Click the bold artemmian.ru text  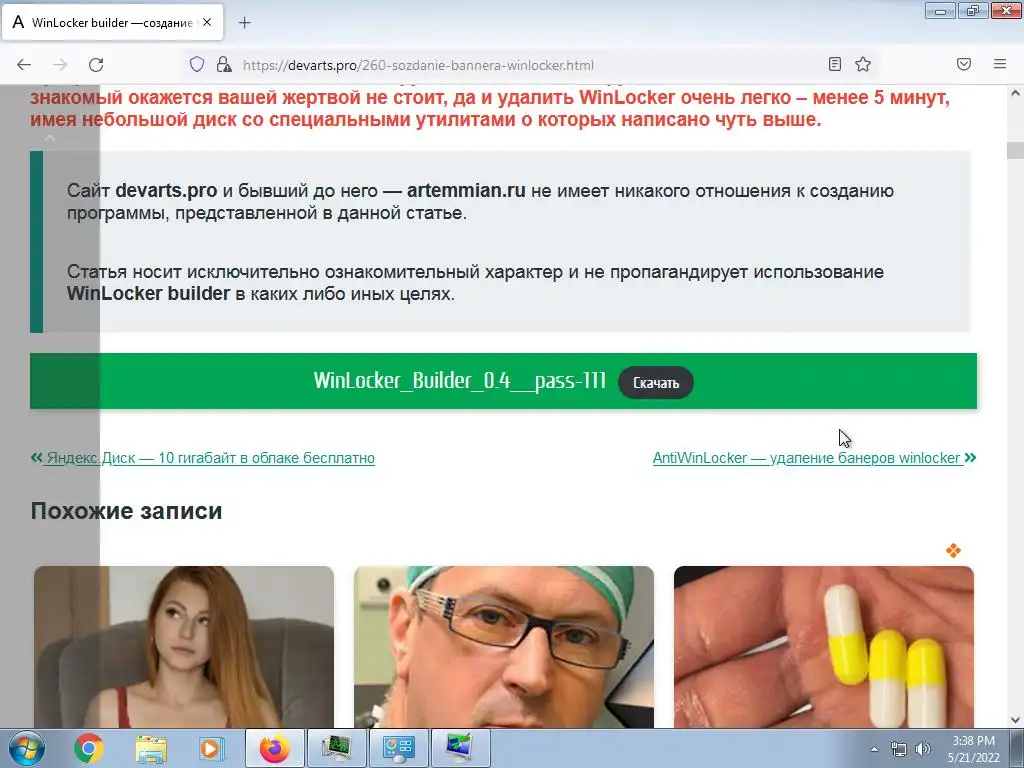(x=466, y=191)
